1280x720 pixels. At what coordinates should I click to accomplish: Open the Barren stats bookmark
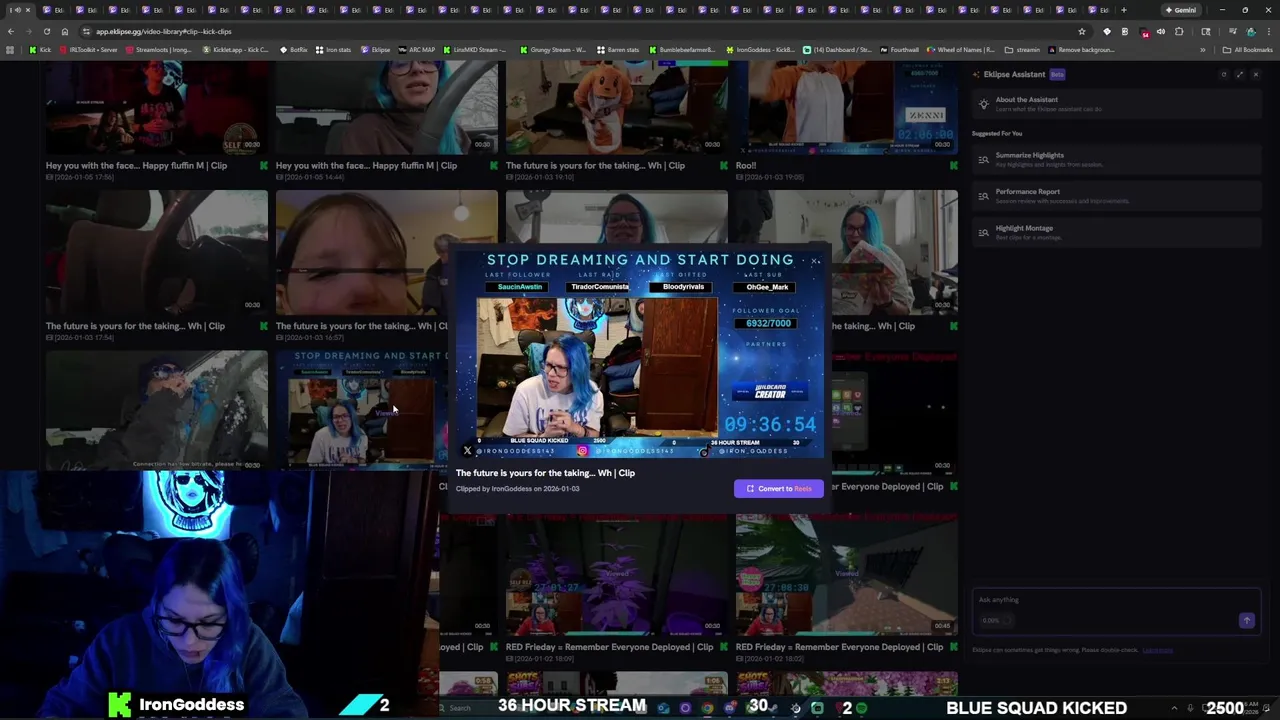[618, 49]
